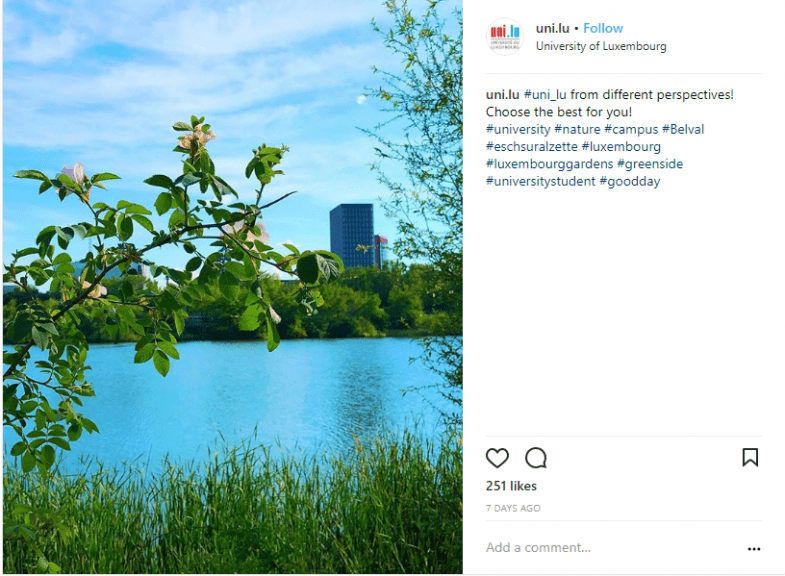The image size is (785, 576).
Task: Open comments via speech bubble icon
Action: click(536, 457)
